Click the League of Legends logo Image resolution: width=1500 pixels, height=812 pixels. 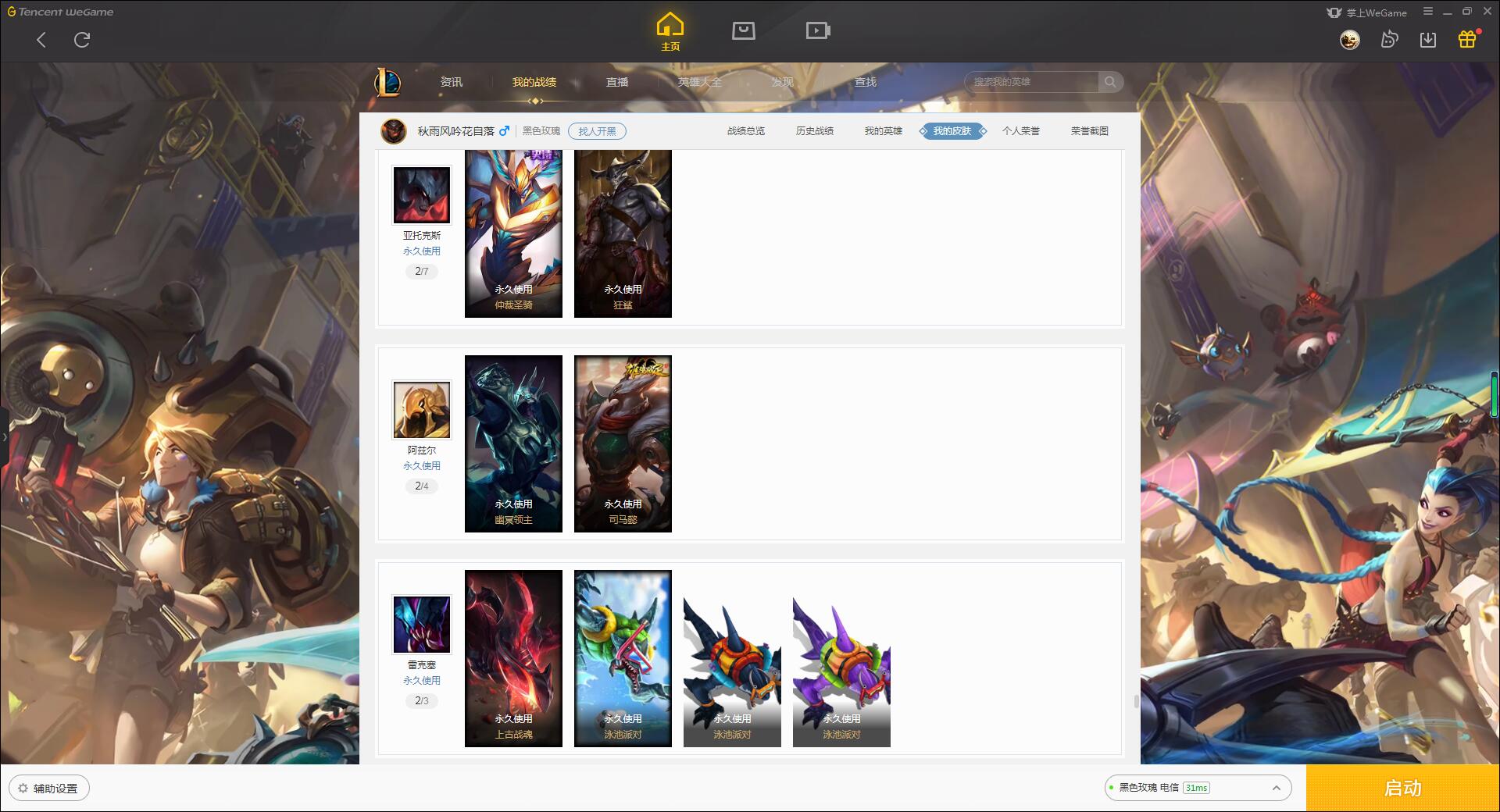387,82
